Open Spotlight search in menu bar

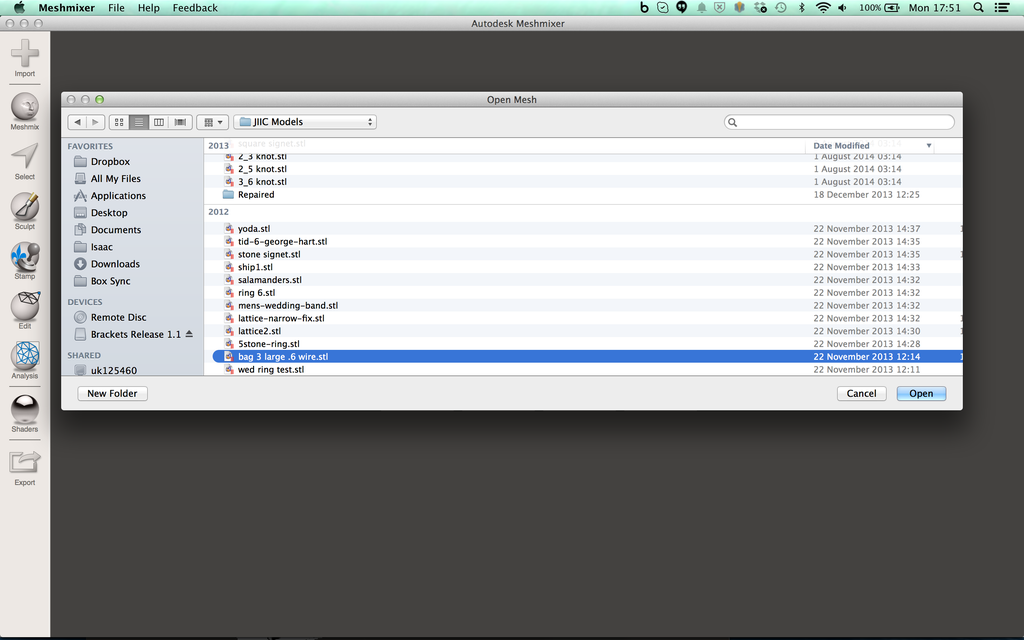pos(978,8)
